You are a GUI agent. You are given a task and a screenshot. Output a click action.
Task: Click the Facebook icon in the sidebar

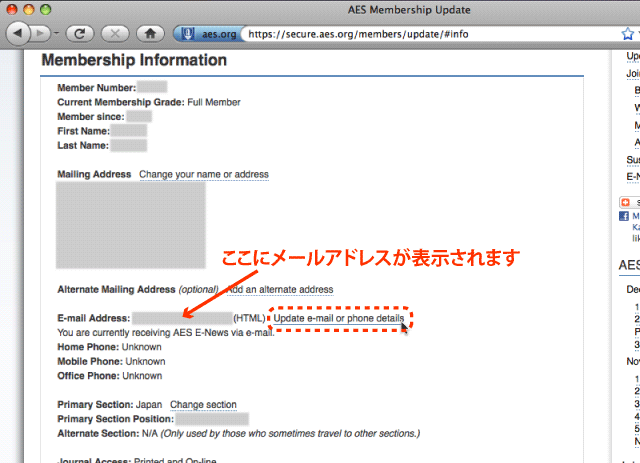(624, 216)
